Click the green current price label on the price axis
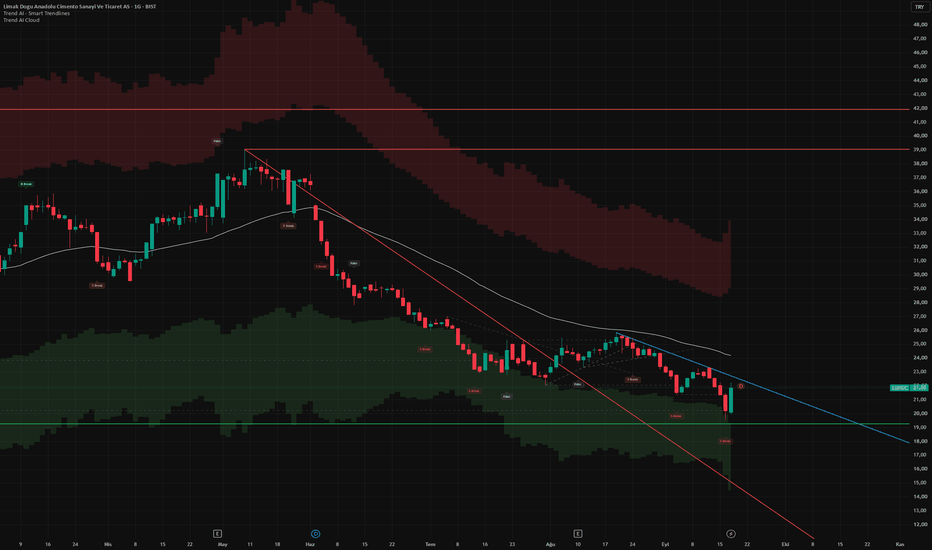The image size is (932, 550). (909, 387)
